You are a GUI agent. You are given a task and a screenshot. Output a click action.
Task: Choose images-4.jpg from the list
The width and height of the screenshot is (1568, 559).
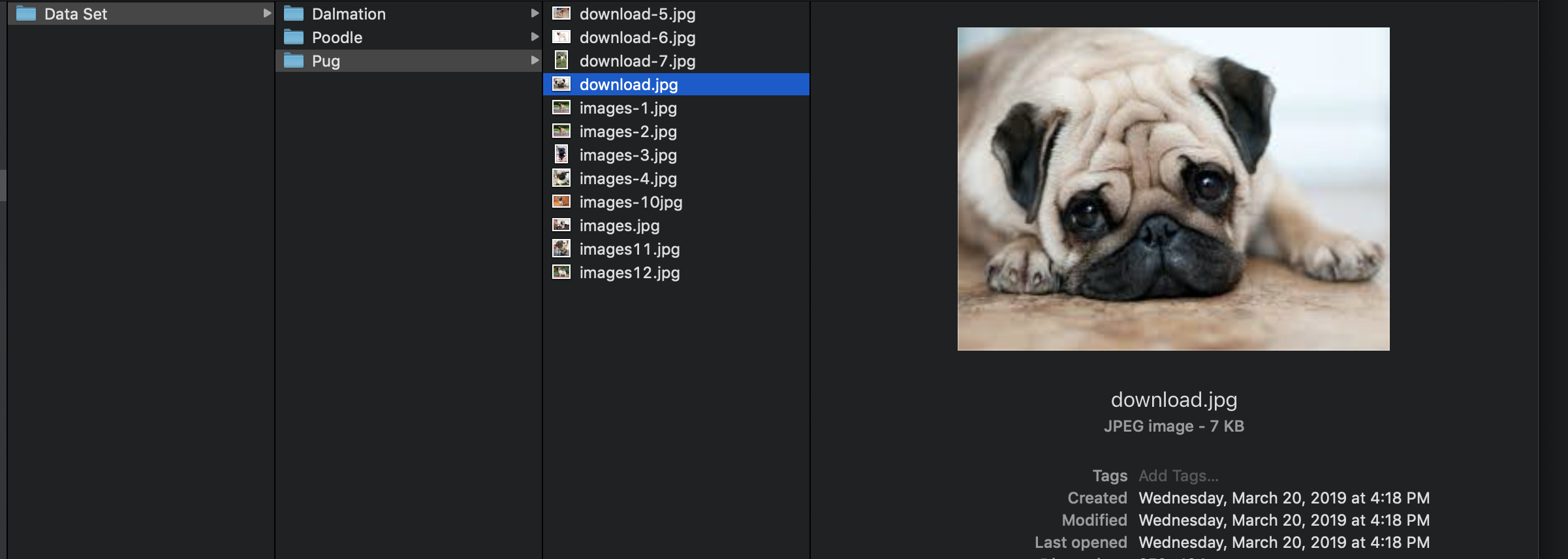point(628,178)
